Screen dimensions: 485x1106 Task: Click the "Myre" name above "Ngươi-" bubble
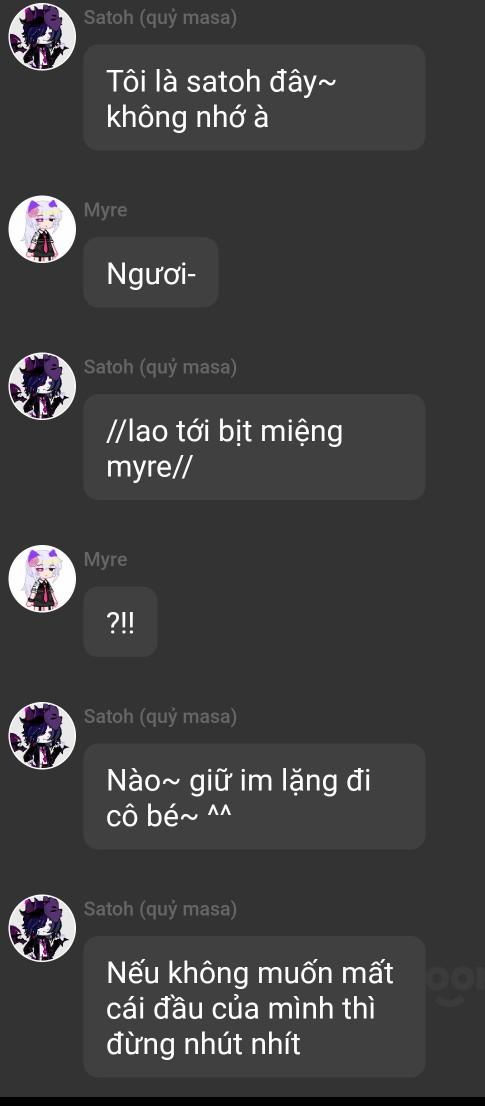coord(105,210)
